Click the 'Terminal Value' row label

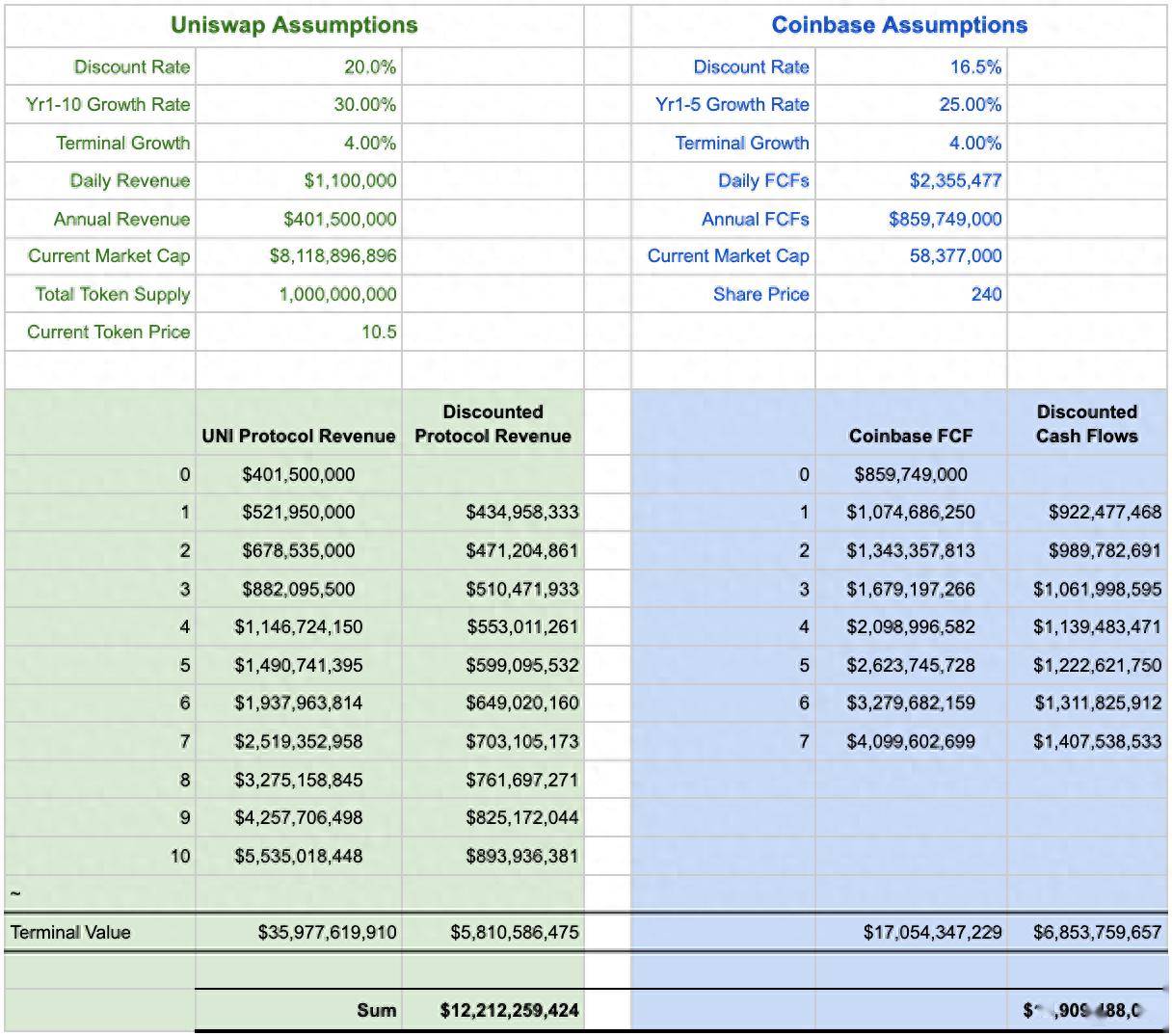click(70, 932)
